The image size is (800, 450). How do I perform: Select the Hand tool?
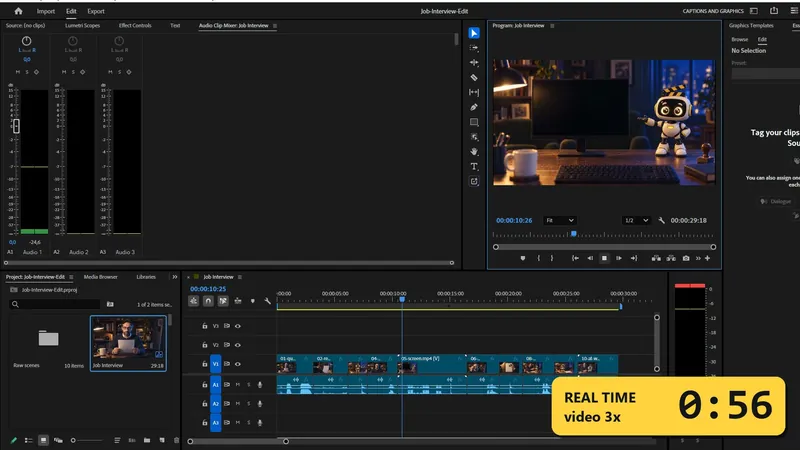tap(474, 152)
